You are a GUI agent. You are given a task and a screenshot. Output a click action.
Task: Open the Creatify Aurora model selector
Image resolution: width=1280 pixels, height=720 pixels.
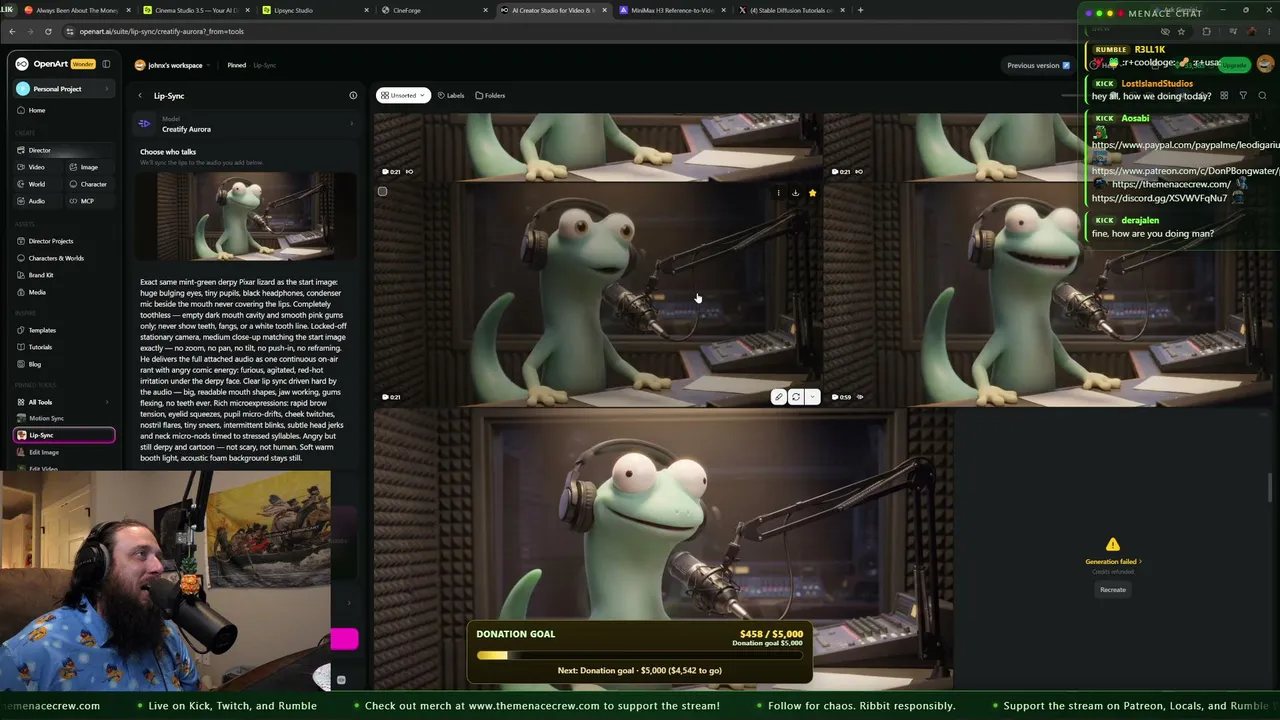246,124
